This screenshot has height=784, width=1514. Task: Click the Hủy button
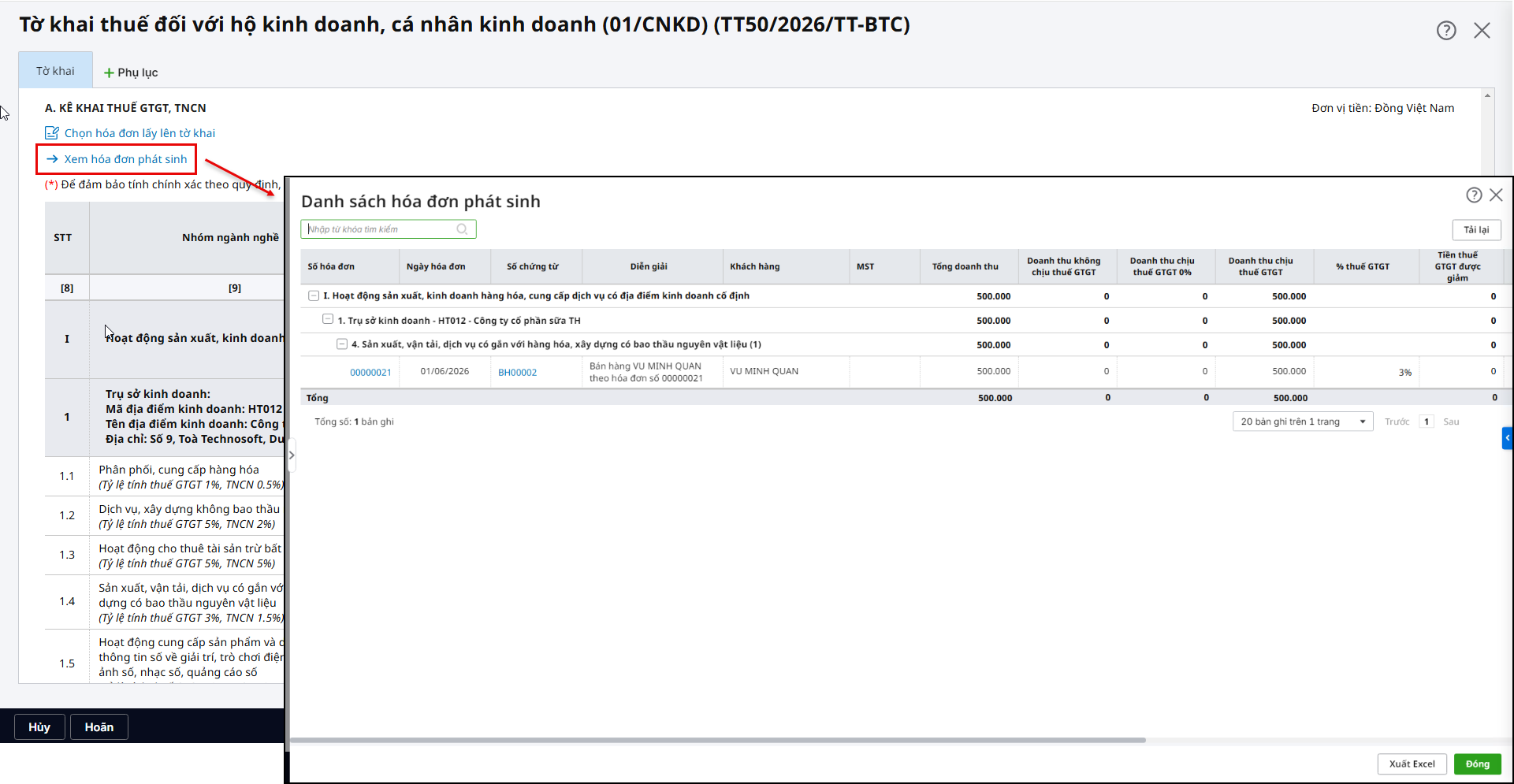[x=39, y=727]
